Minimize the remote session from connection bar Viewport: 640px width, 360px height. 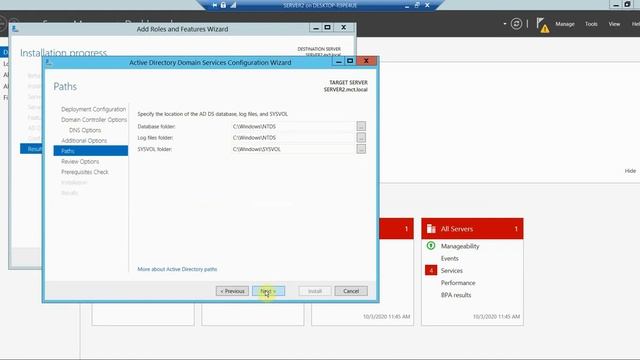[407, 5]
